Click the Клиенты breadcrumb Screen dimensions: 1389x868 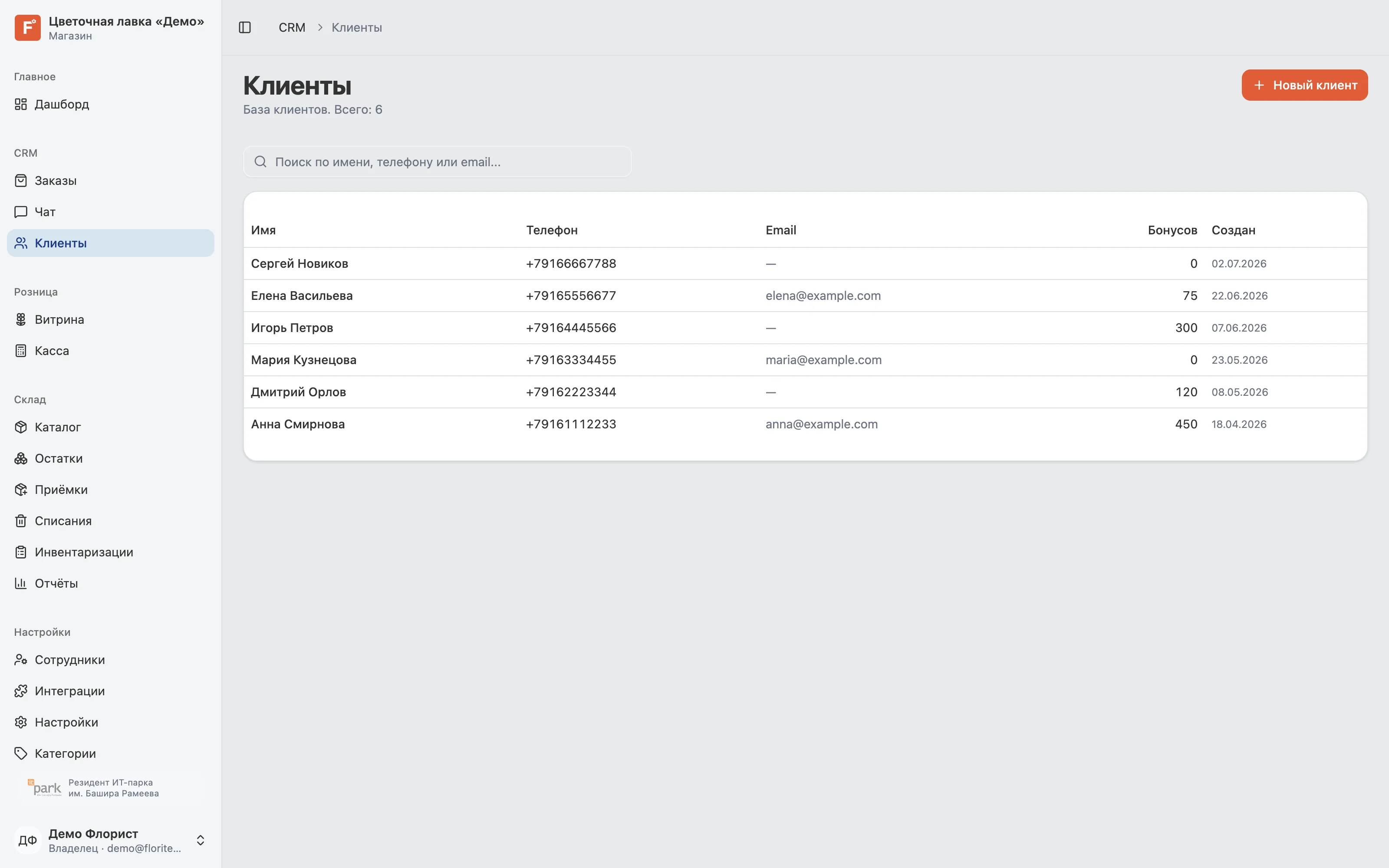click(x=356, y=27)
